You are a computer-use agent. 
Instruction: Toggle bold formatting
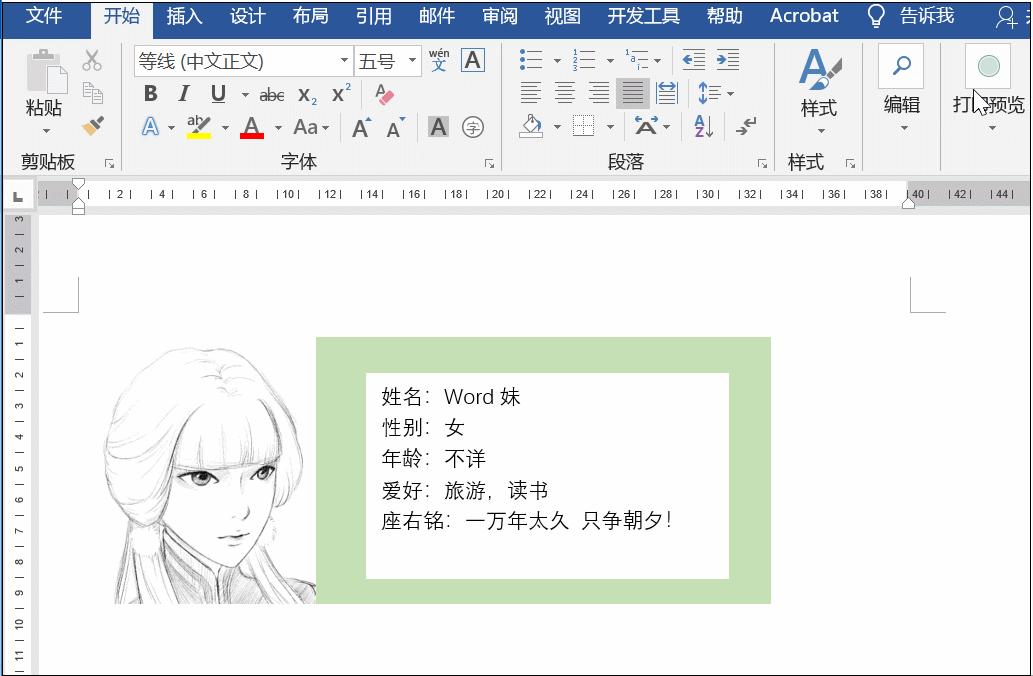(x=151, y=93)
